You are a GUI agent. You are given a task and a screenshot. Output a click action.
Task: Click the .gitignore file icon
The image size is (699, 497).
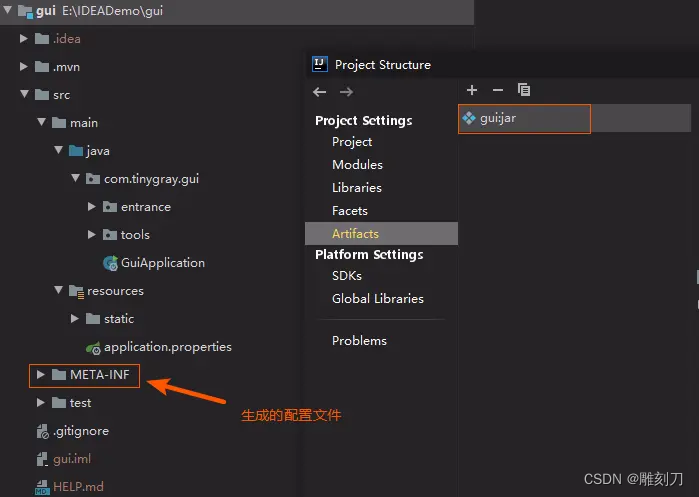tap(42, 431)
